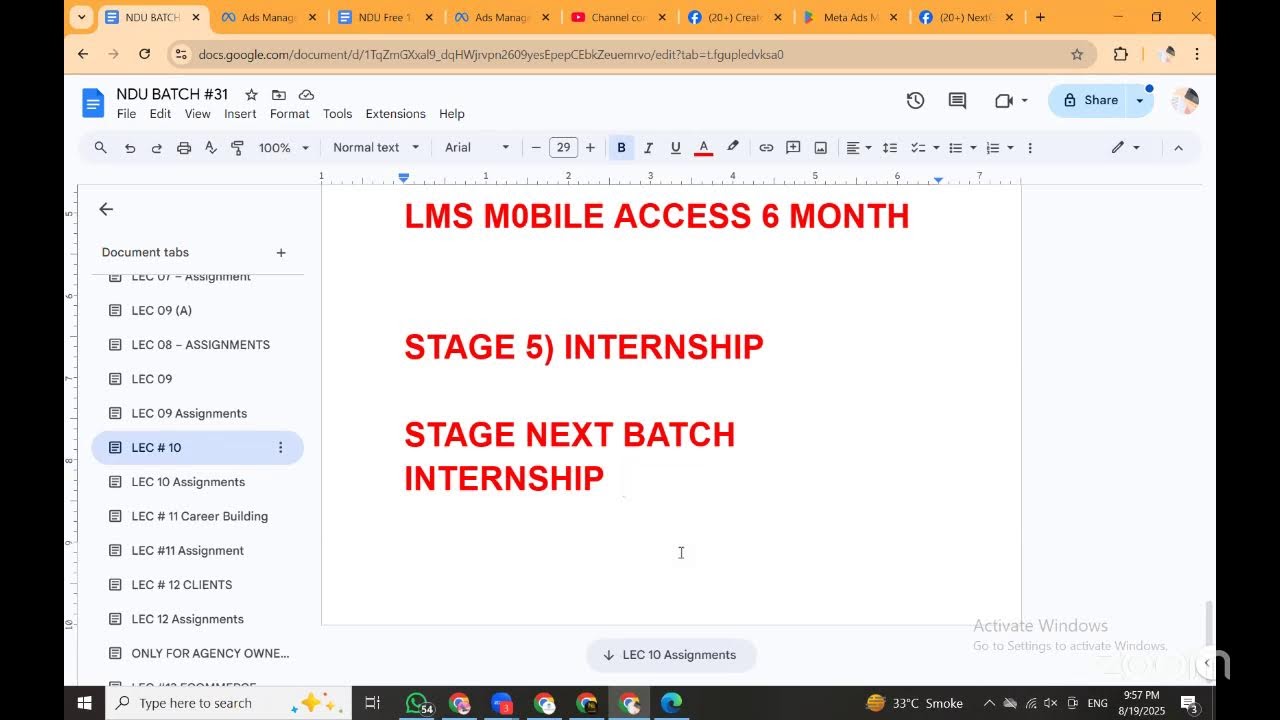Edit the font size field

coord(563,148)
